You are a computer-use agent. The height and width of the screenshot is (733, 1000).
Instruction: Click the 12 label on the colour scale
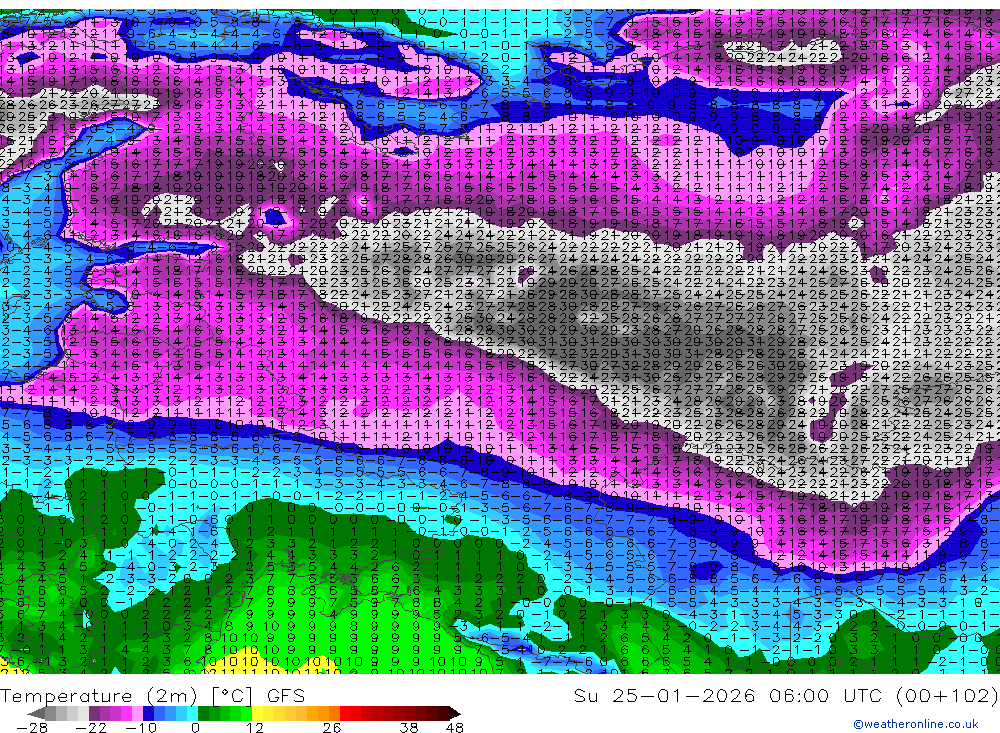click(254, 727)
